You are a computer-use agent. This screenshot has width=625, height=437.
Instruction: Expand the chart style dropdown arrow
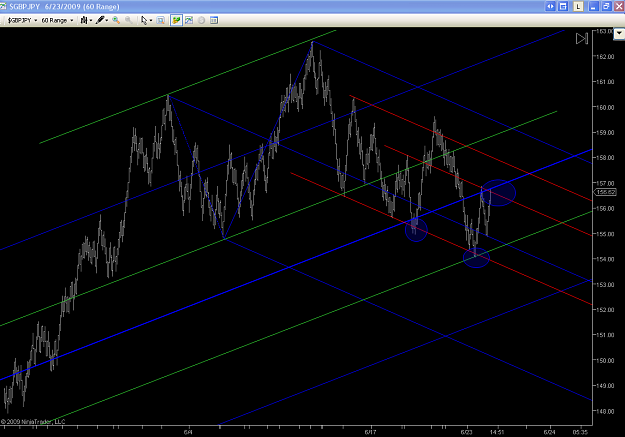click(91, 20)
